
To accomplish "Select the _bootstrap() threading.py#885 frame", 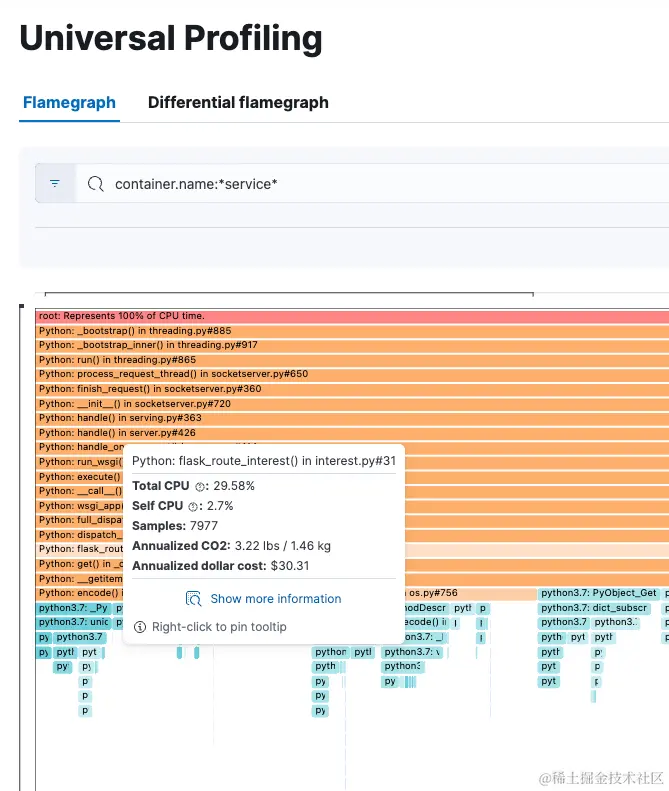I will pos(350,331).
